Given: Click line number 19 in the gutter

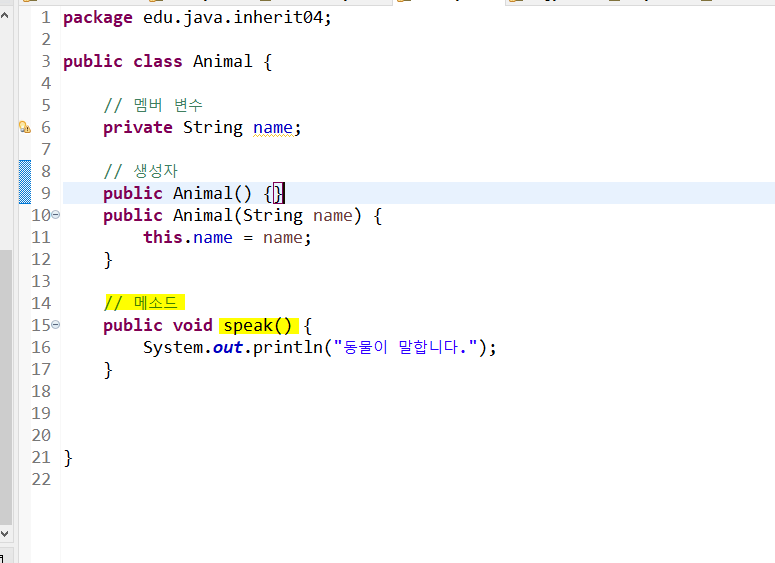Looking at the screenshot, I should point(41,413).
